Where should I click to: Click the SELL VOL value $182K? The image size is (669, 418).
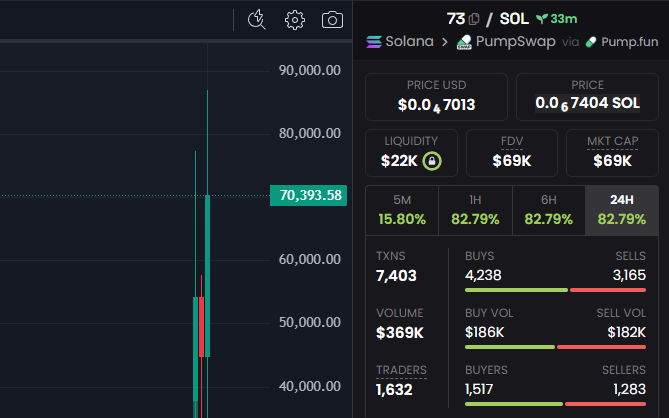coord(627,332)
